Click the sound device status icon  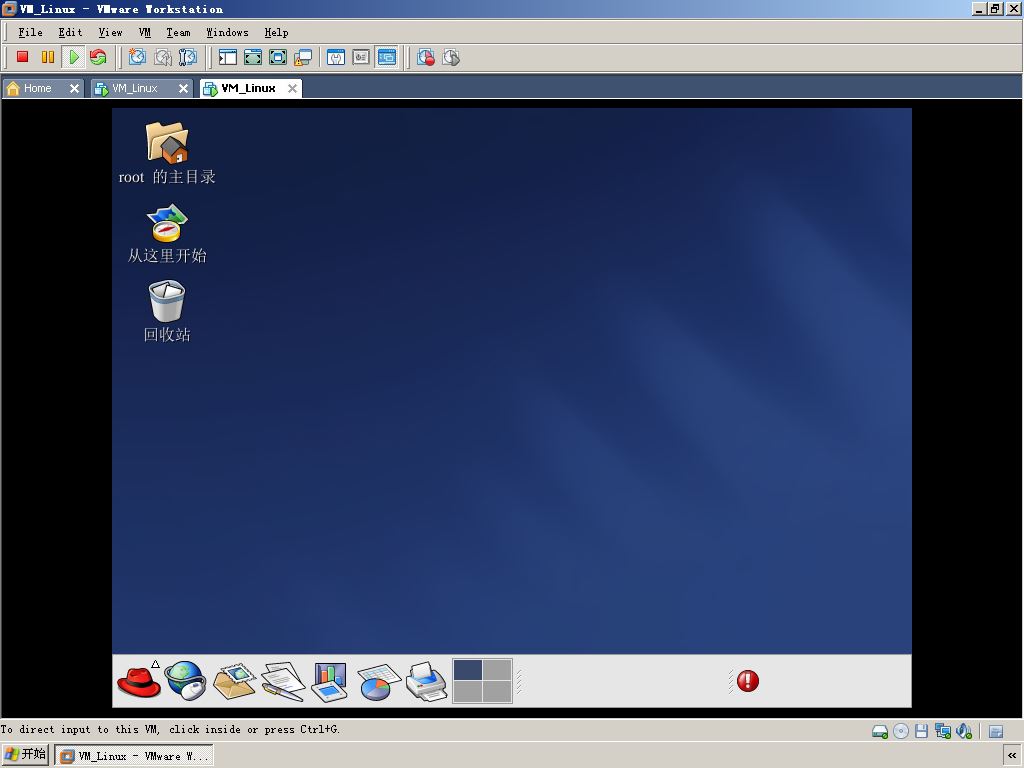click(964, 731)
